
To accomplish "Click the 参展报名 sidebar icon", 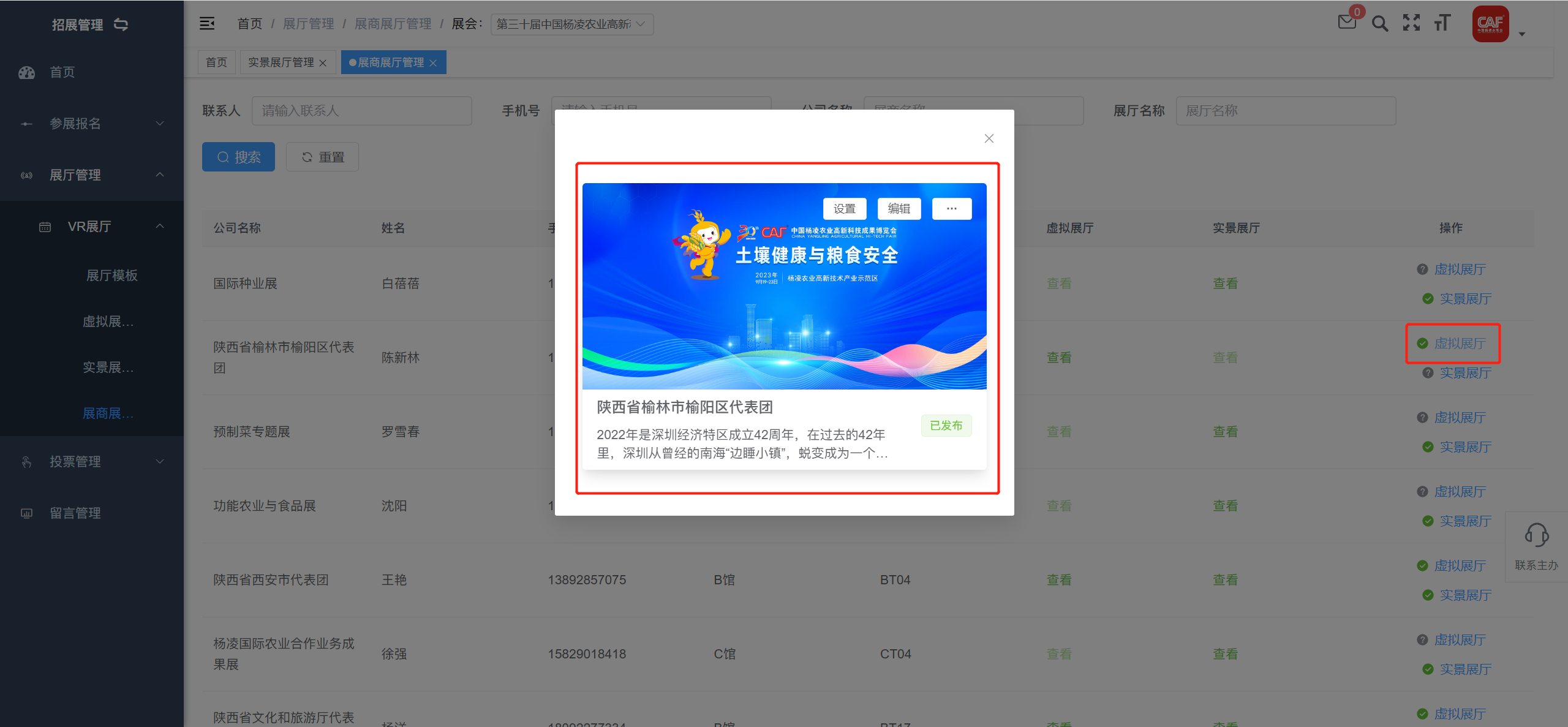I will (x=26, y=124).
